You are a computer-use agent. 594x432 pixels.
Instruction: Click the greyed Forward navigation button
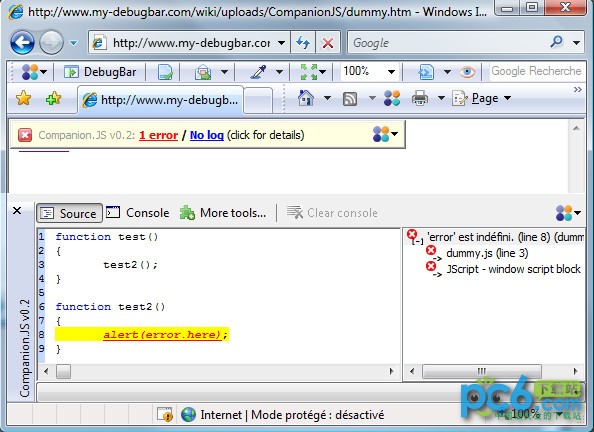tap(51, 42)
